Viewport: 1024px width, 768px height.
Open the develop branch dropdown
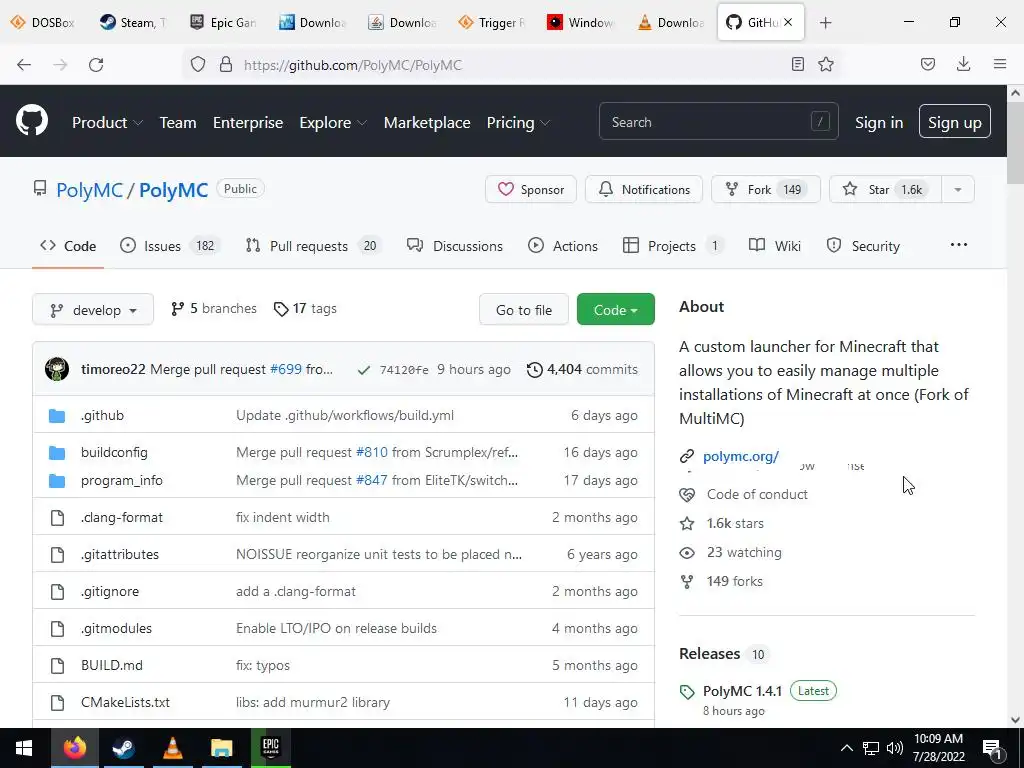tap(93, 310)
